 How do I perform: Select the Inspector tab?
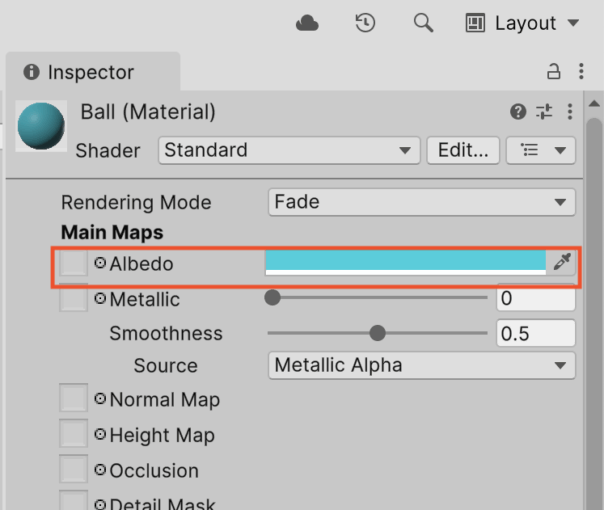pyautogui.click(x=92, y=72)
